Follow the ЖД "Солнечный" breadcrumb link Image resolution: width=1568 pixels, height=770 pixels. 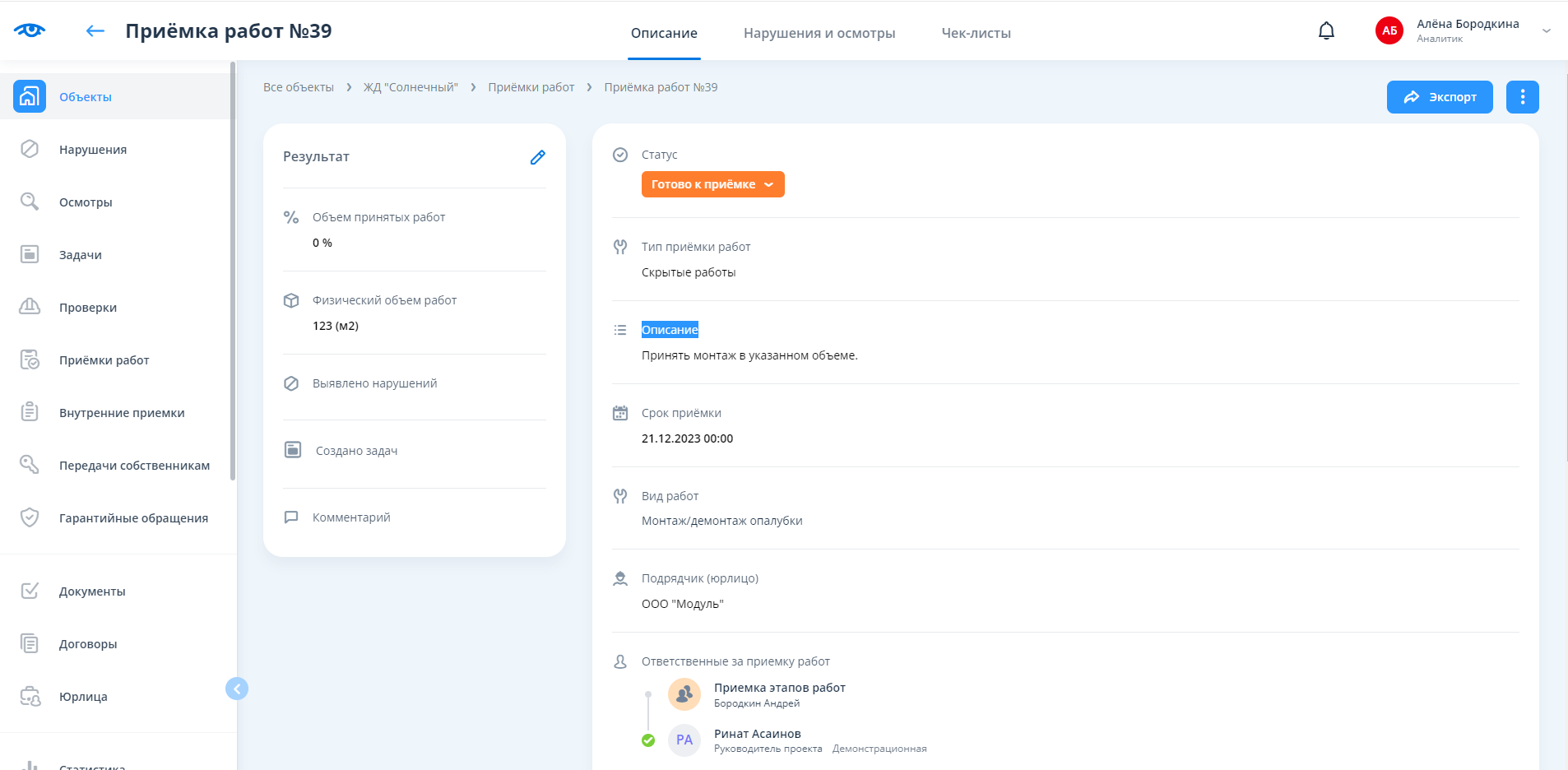(x=411, y=87)
